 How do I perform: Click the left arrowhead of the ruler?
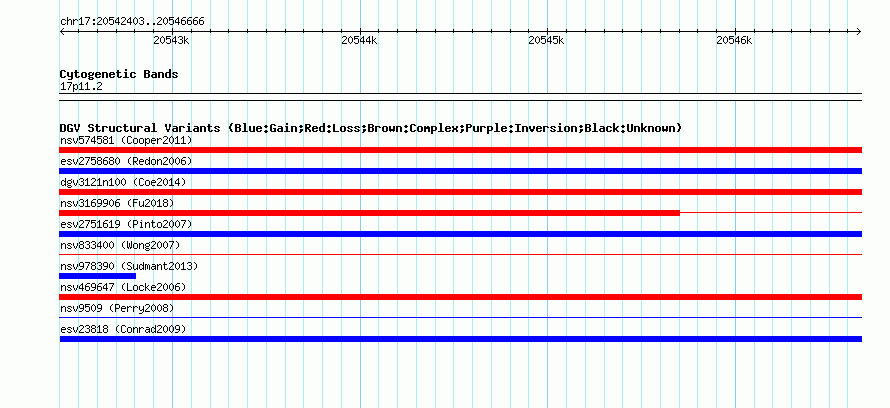point(62,32)
